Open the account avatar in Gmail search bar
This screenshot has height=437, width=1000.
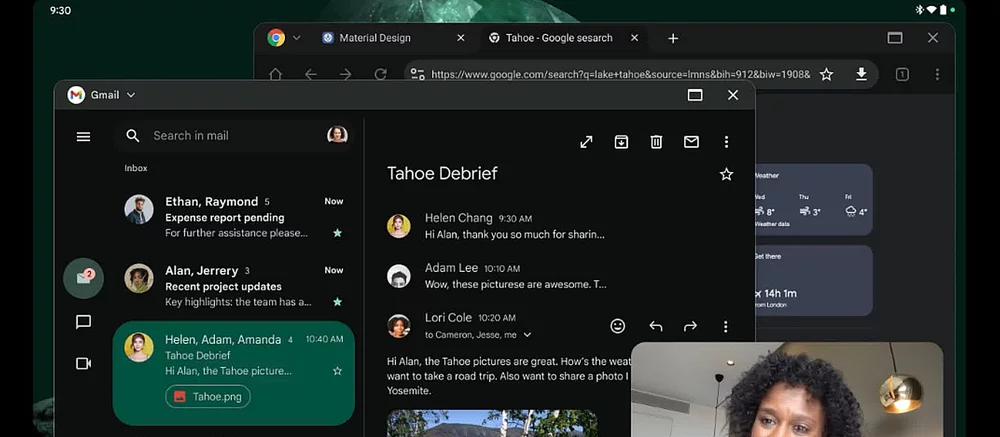[337, 135]
